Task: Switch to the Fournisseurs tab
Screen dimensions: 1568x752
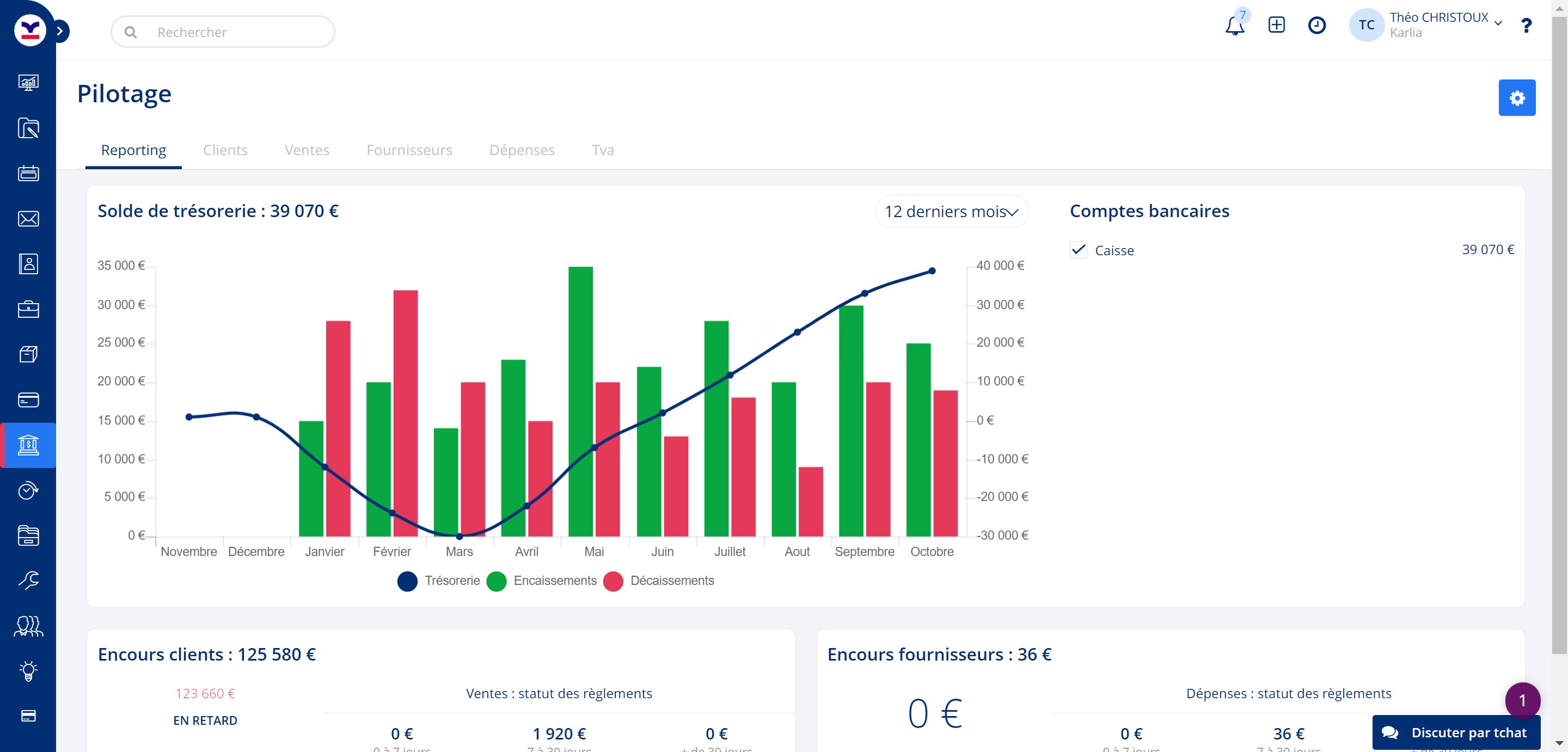Action: tap(409, 150)
